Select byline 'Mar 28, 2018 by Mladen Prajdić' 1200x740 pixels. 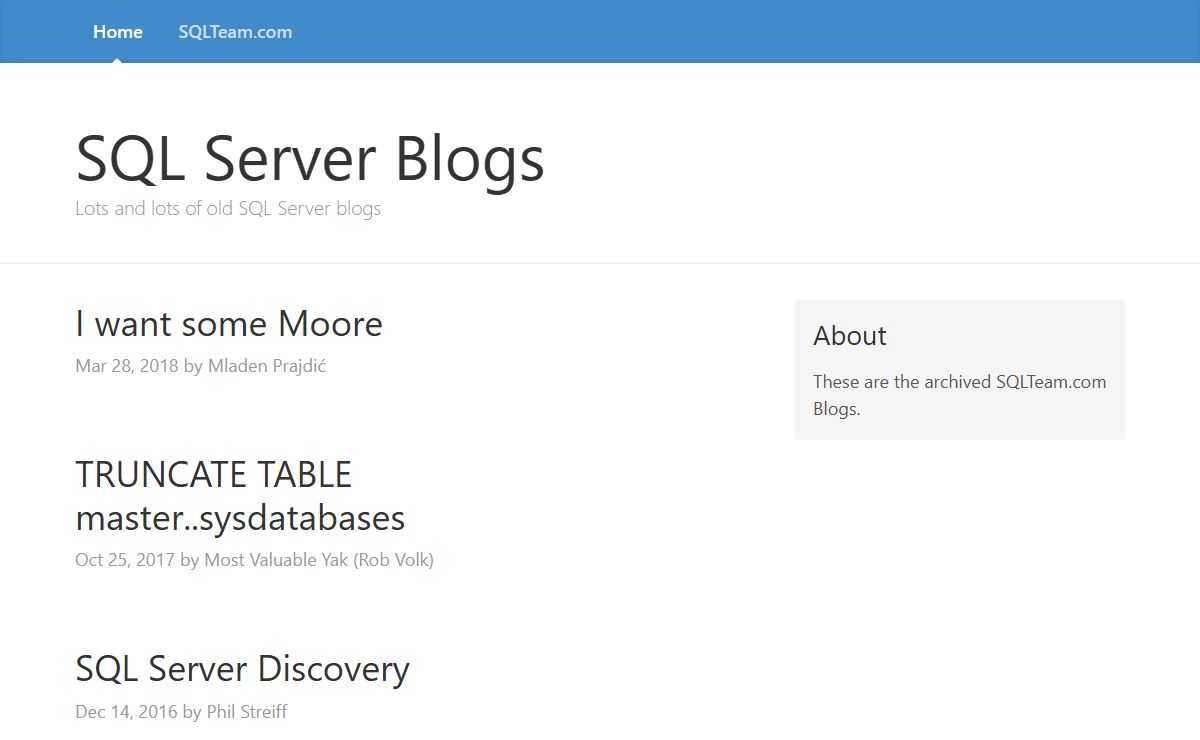point(201,366)
